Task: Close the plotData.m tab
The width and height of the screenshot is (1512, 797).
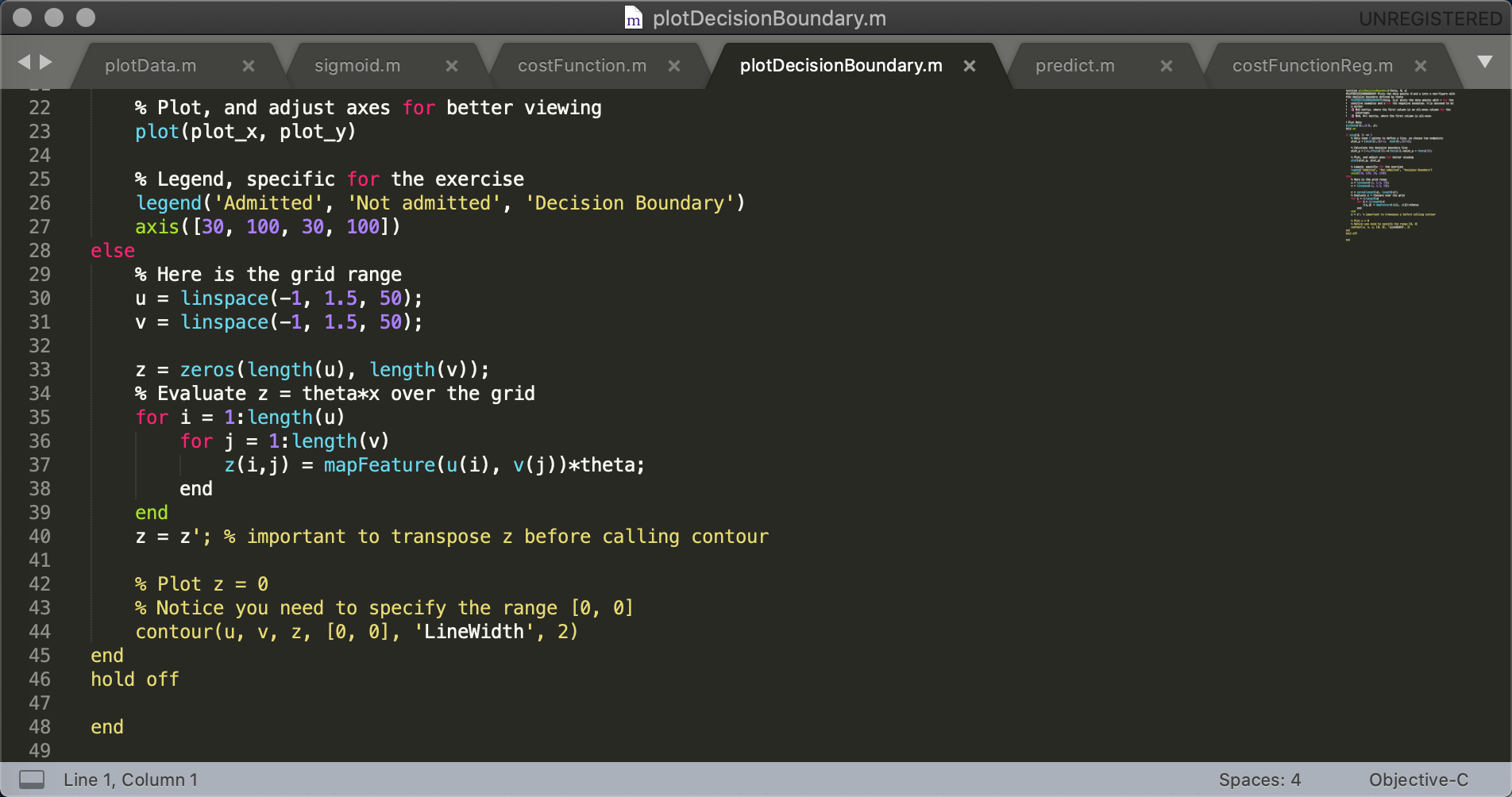Action: [249, 66]
